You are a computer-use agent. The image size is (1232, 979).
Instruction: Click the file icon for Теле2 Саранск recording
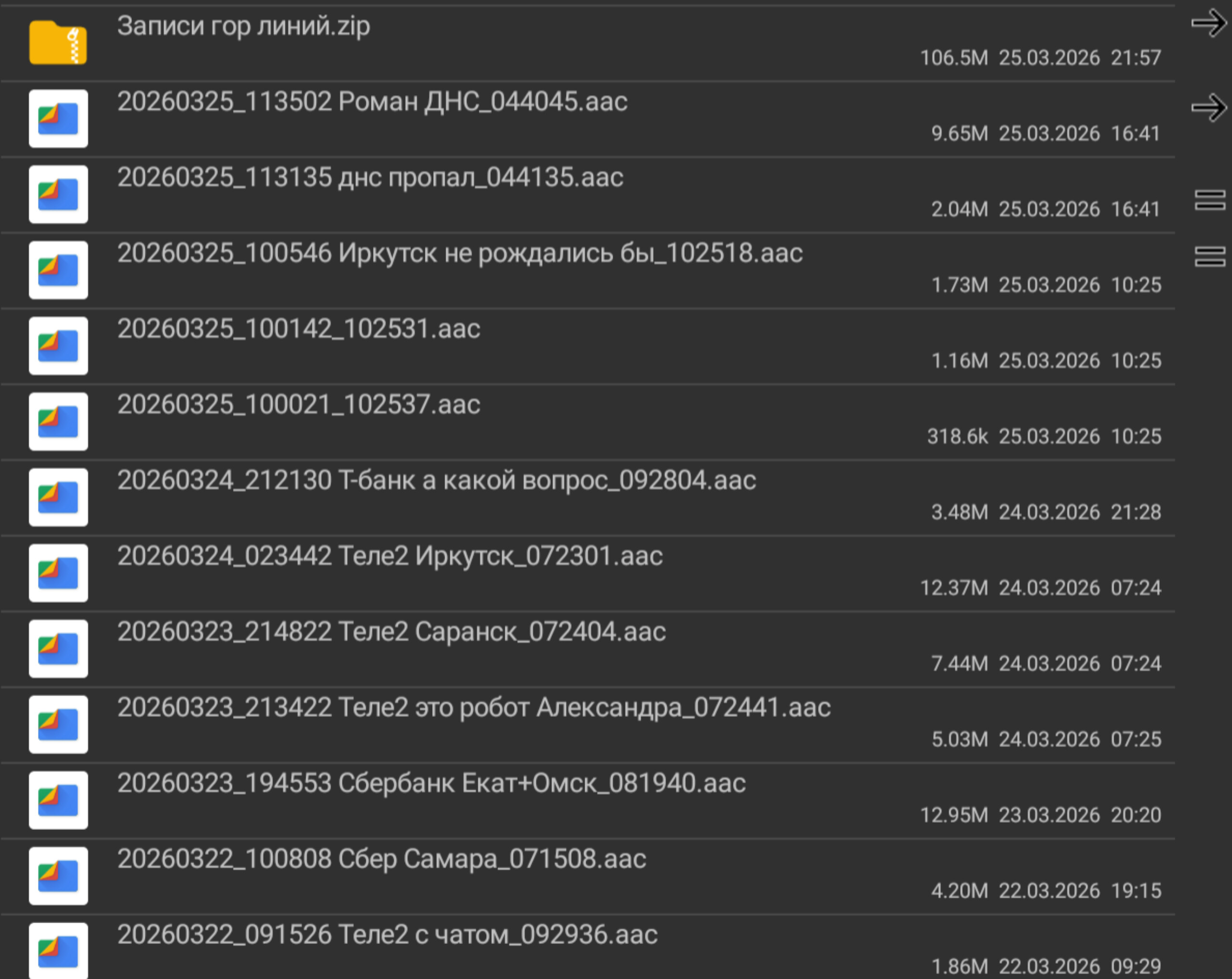pos(58,649)
